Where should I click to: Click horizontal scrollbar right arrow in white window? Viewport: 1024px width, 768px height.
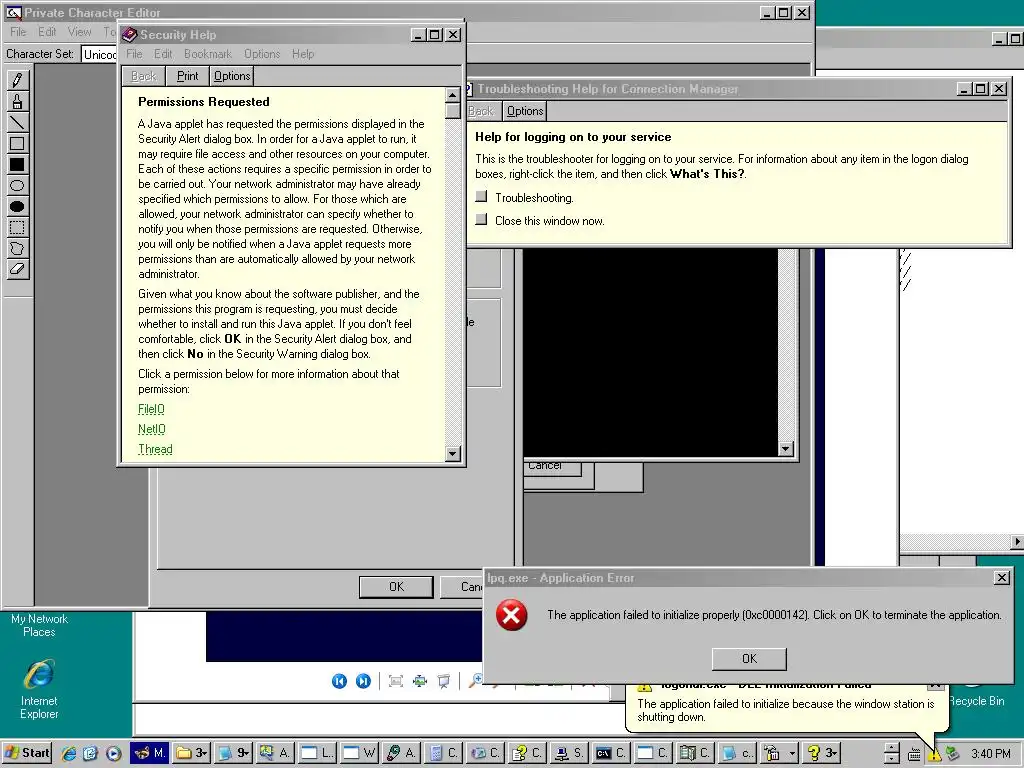1017,541
